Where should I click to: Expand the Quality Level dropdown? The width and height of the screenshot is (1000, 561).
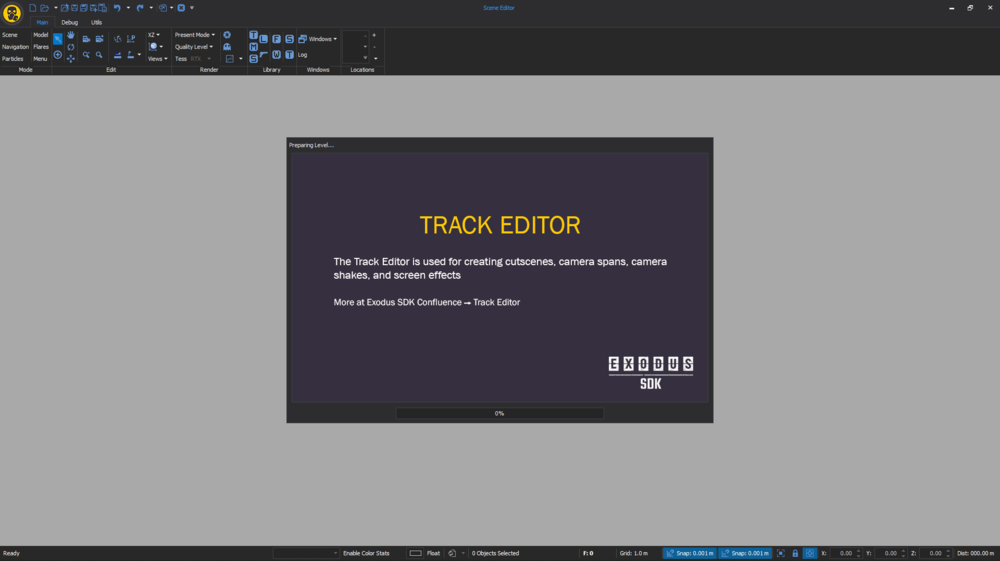pos(194,47)
